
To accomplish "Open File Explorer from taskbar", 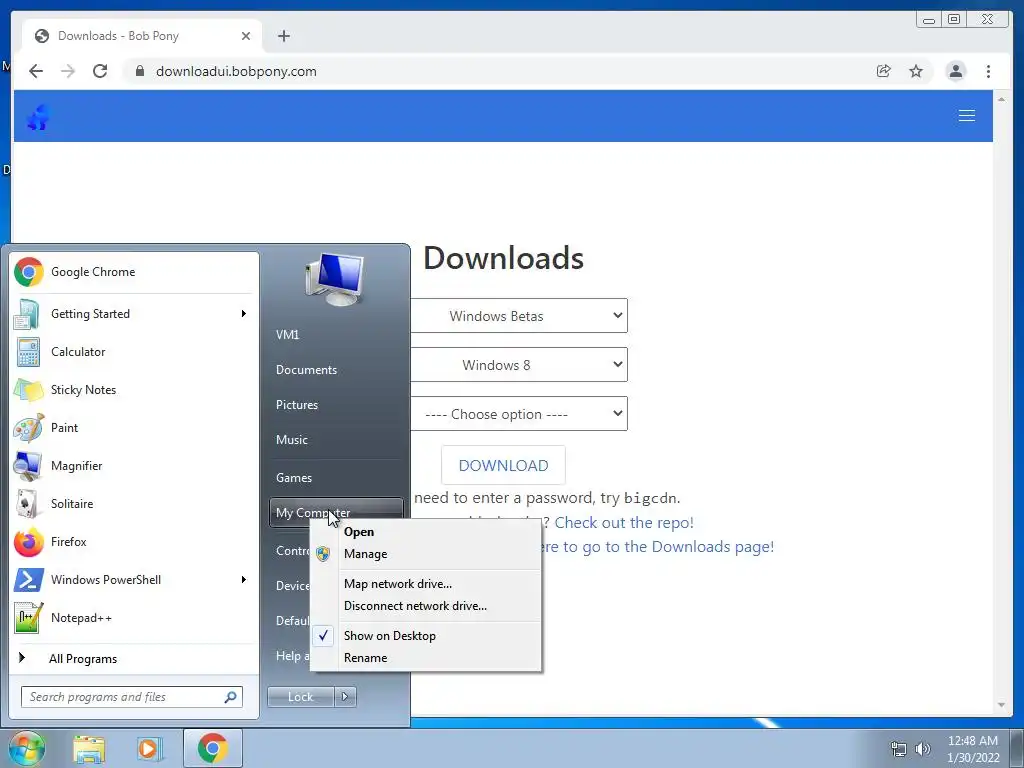I will [89, 748].
